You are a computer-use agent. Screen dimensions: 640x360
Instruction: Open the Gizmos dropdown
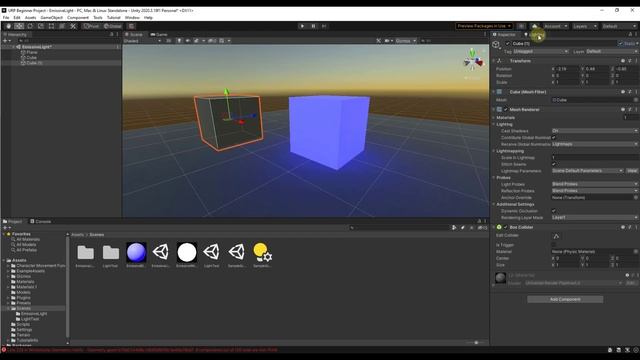pos(406,41)
